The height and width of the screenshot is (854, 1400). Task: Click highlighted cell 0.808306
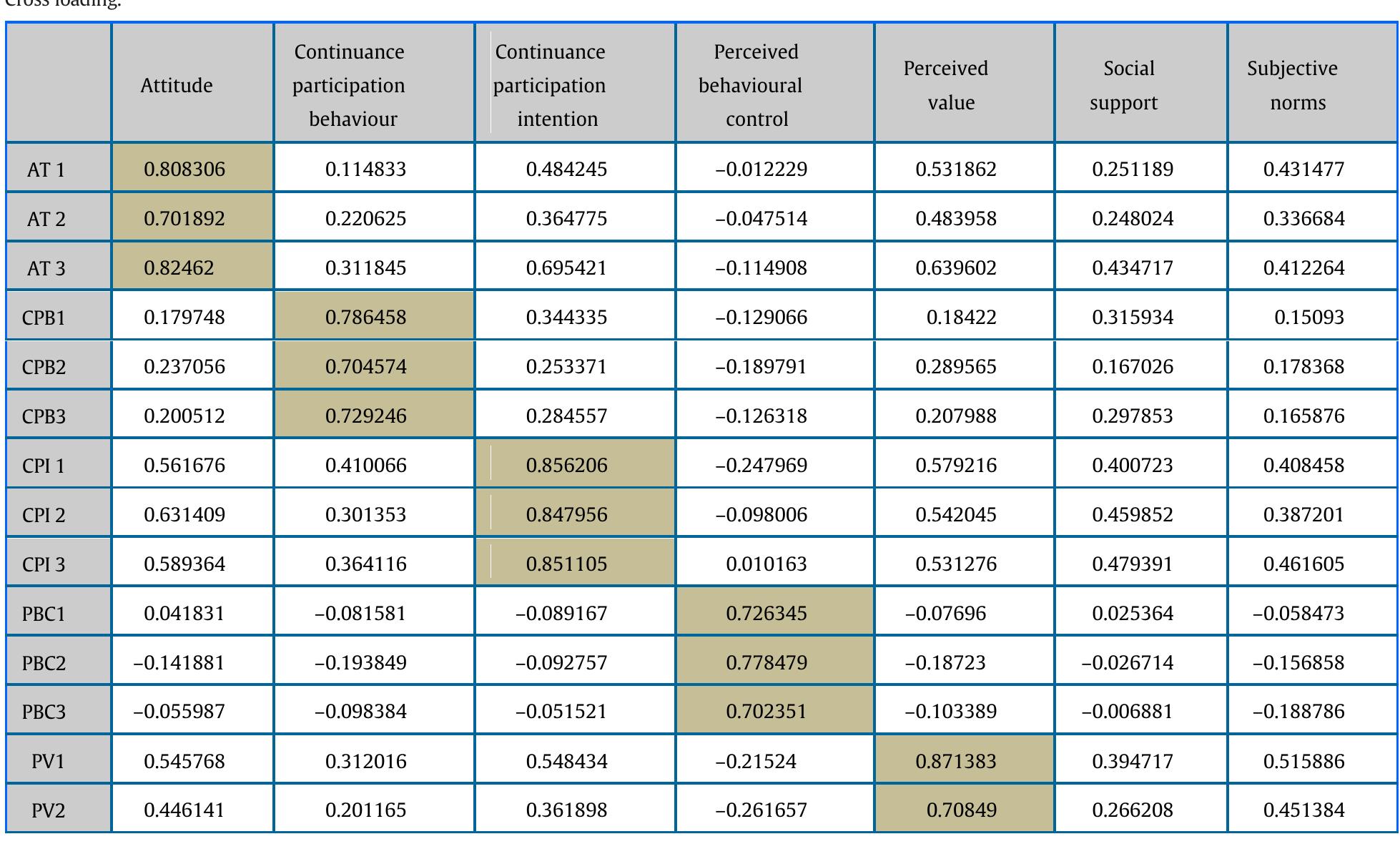click(x=184, y=169)
